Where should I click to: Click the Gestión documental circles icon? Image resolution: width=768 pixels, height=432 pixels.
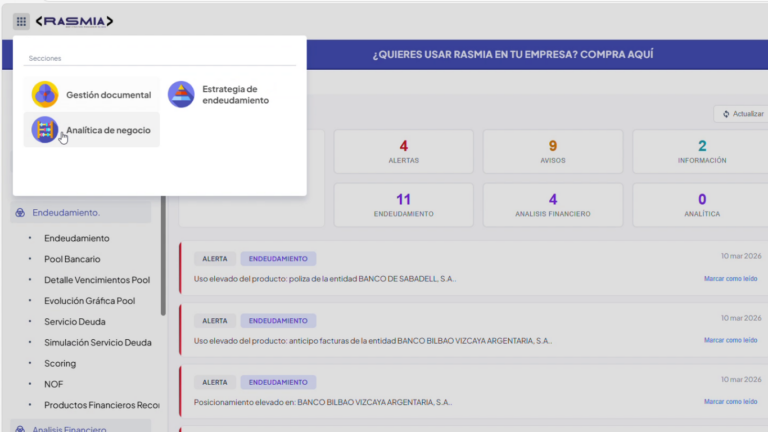pos(45,94)
